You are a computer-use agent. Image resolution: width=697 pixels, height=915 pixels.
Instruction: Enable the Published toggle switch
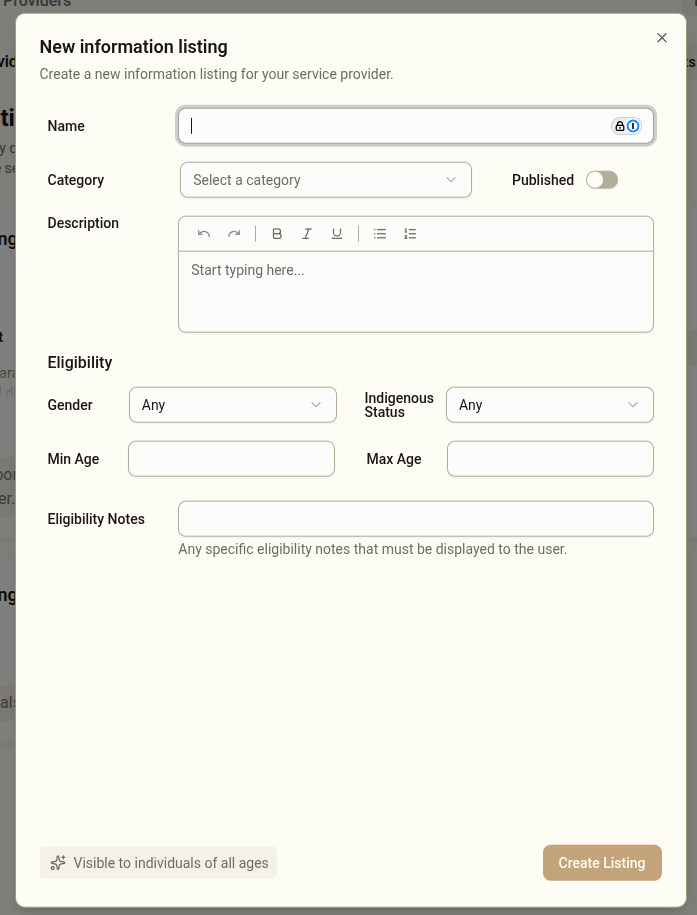click(602, 180)
